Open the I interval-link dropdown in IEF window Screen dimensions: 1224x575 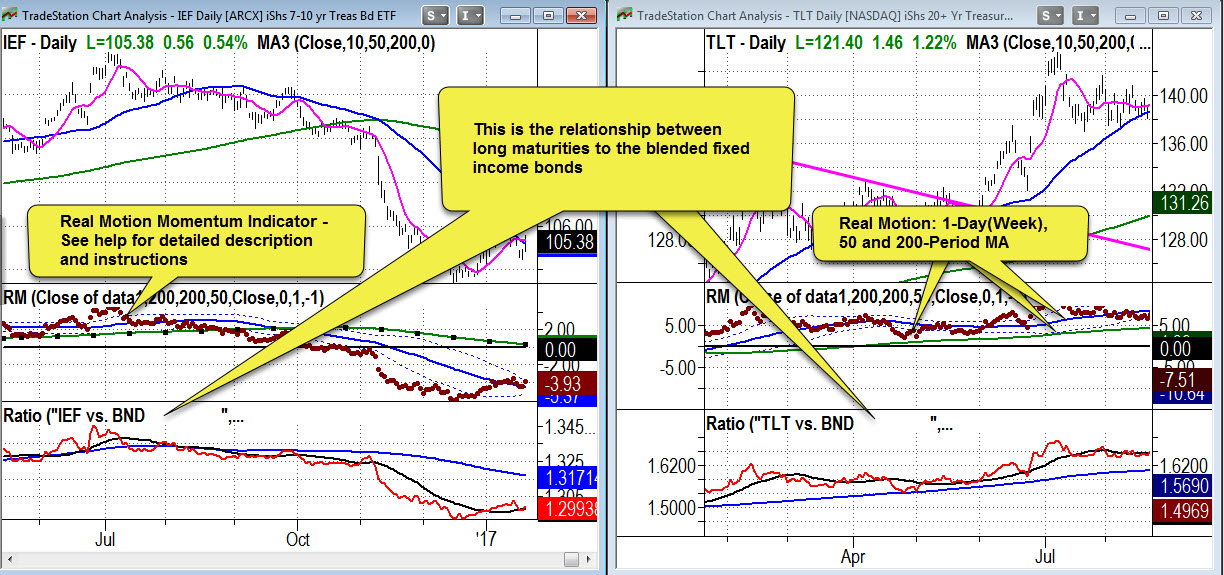(470, 16)
